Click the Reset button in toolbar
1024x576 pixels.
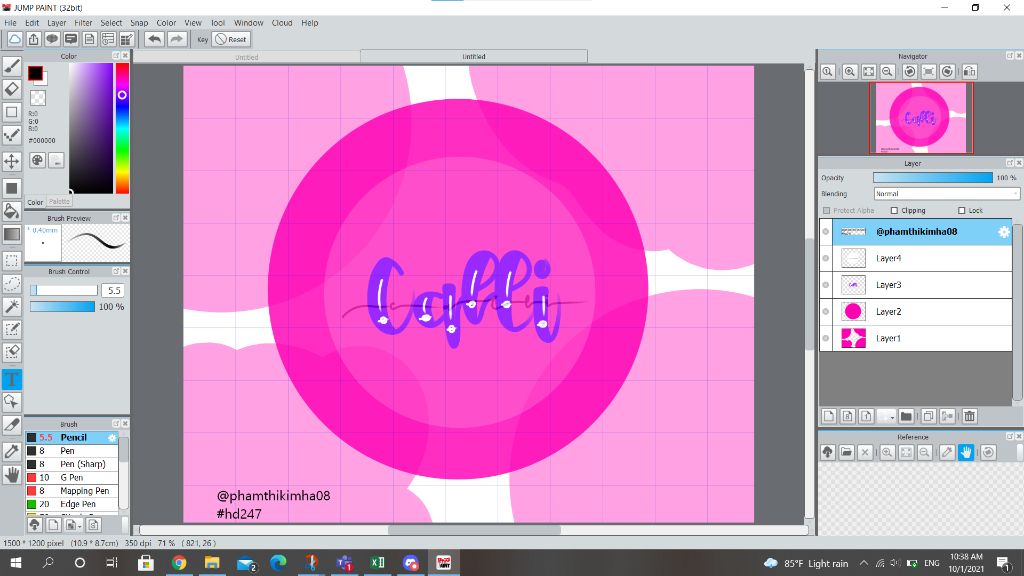[x=231, y=39]
